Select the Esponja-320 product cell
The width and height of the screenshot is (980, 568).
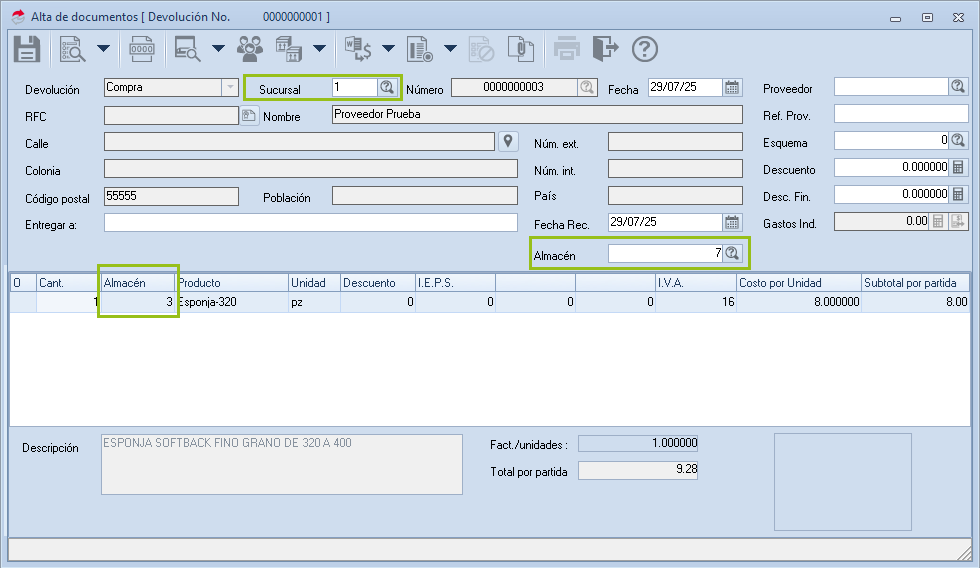(233, 301)
